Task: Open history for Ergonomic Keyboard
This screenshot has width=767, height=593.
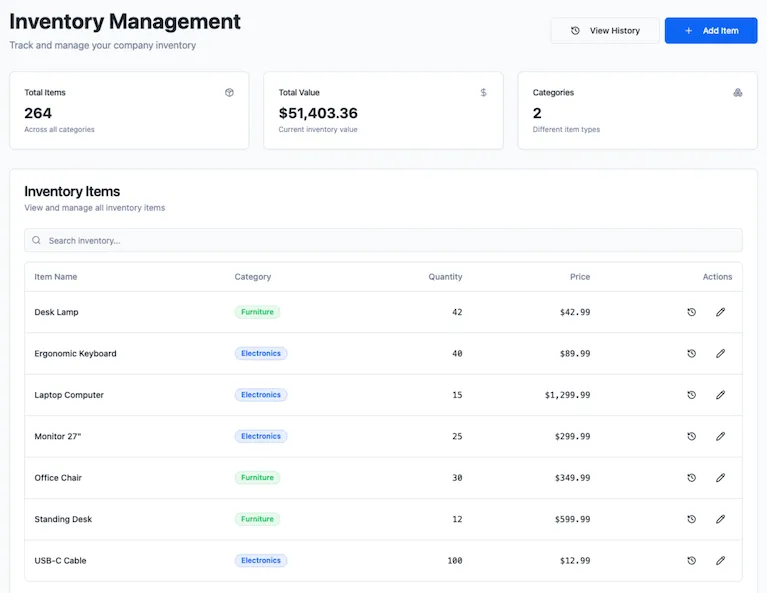Action: [691, 354]
